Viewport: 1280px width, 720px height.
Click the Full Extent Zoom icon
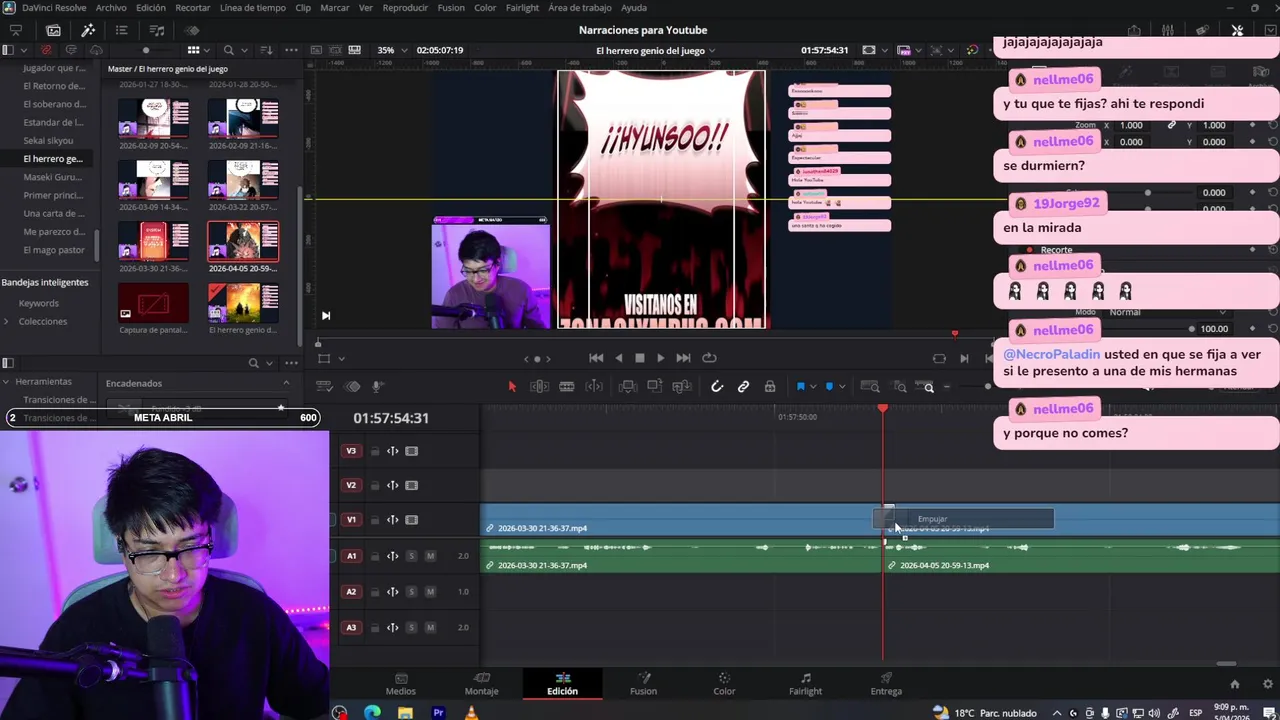click(x=870, y=387)
